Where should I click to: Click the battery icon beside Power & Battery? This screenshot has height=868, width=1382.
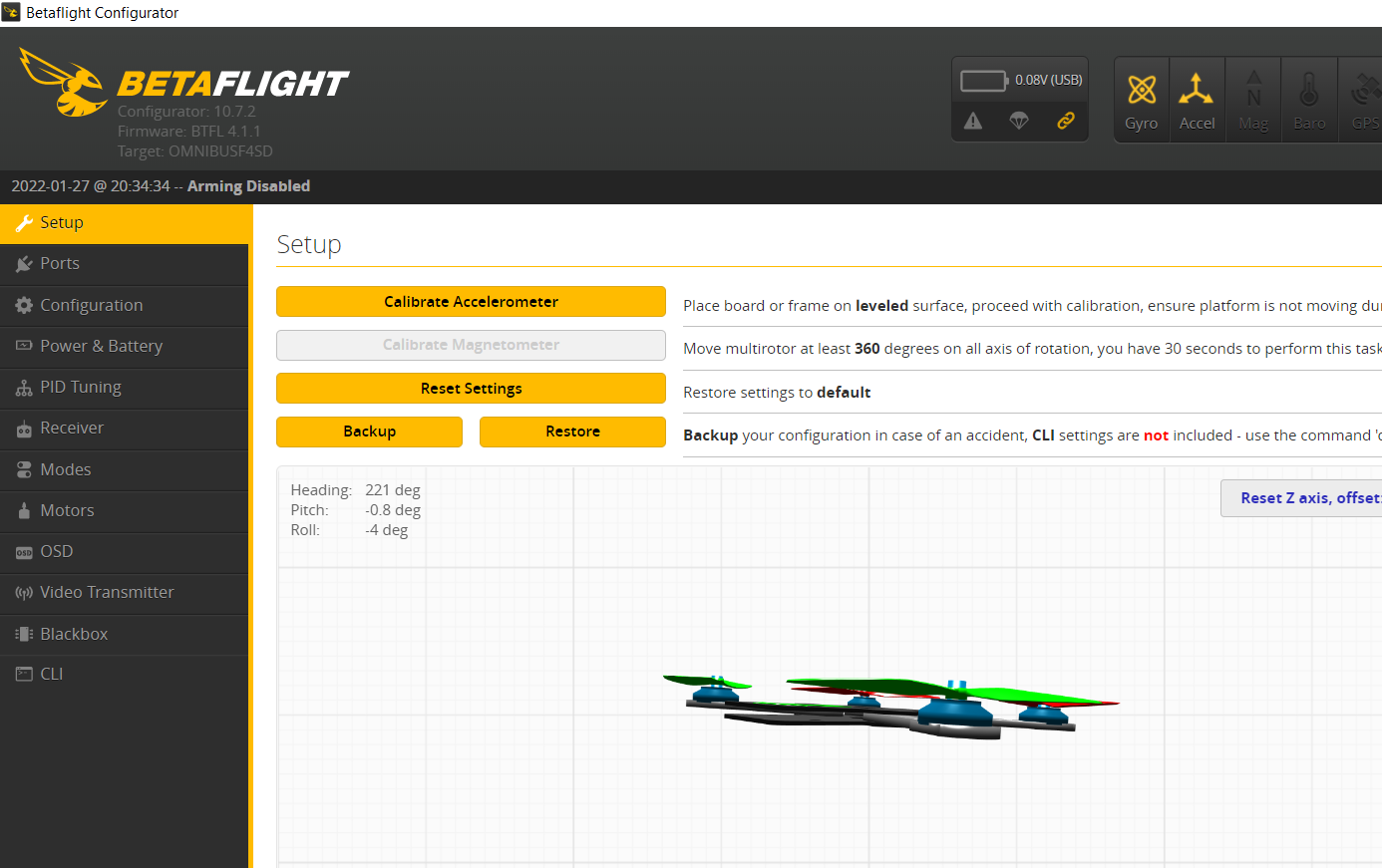[24, 346]
